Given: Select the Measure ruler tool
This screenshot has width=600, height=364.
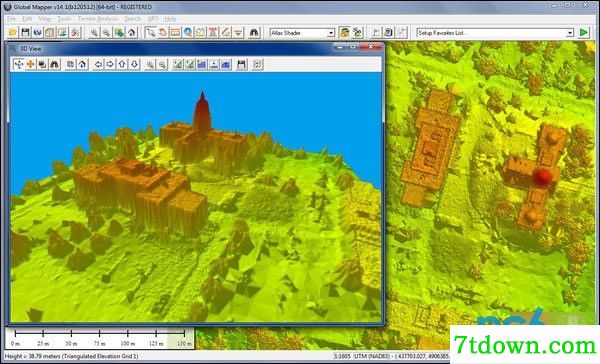Looking at the screenshot, I should pos(175,33).
